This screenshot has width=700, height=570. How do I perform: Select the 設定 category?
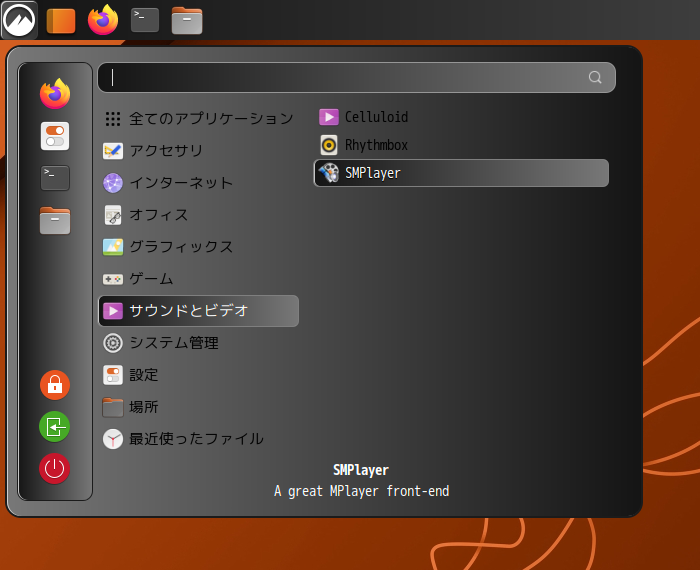click(x=199, y=375)
